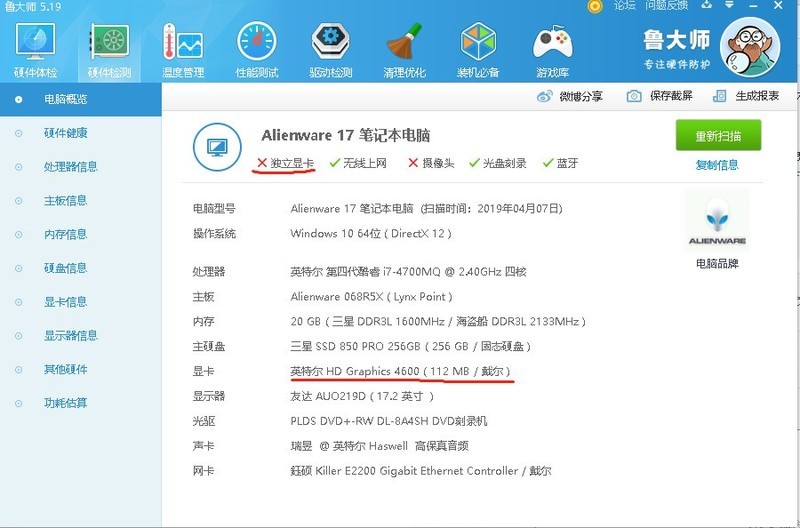Screen dimensions: 800x528
Task: Open 处理器信息 processor info section
Action: click(x=71, y=167)
